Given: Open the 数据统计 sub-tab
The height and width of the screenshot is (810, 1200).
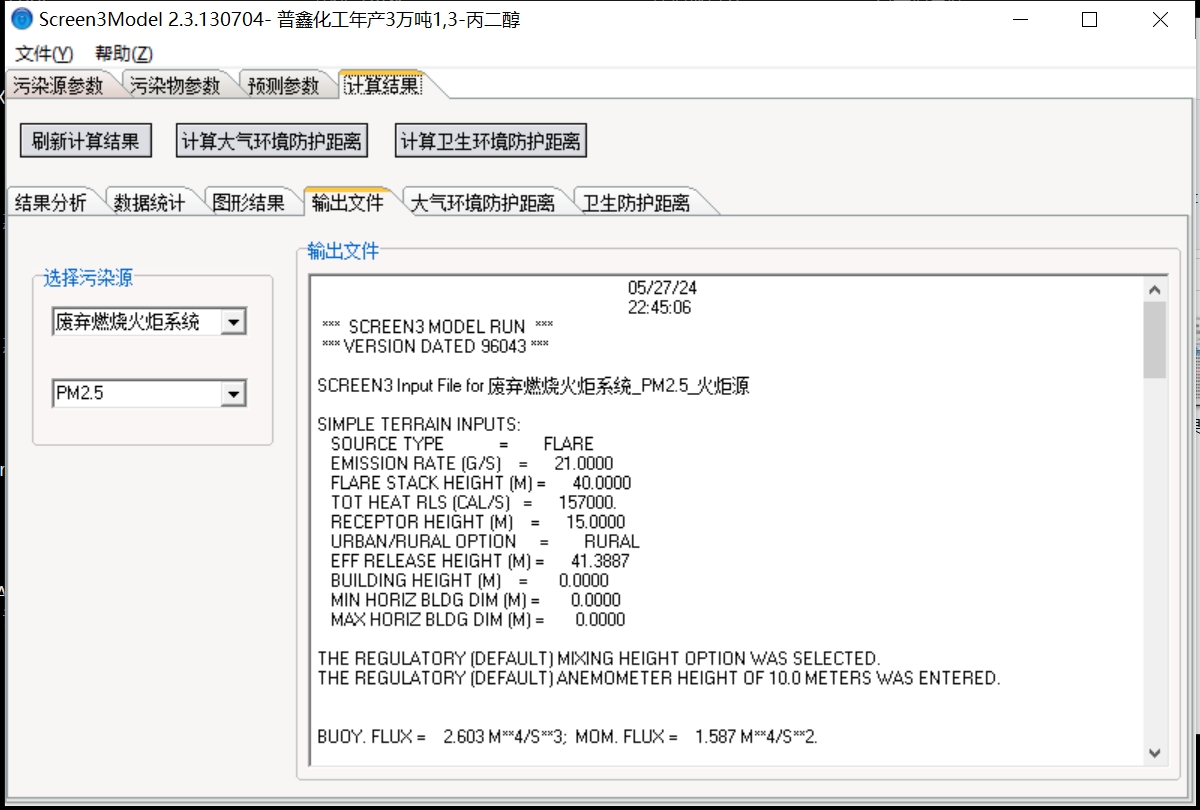Looking at the screenshot, I should 149,203.
